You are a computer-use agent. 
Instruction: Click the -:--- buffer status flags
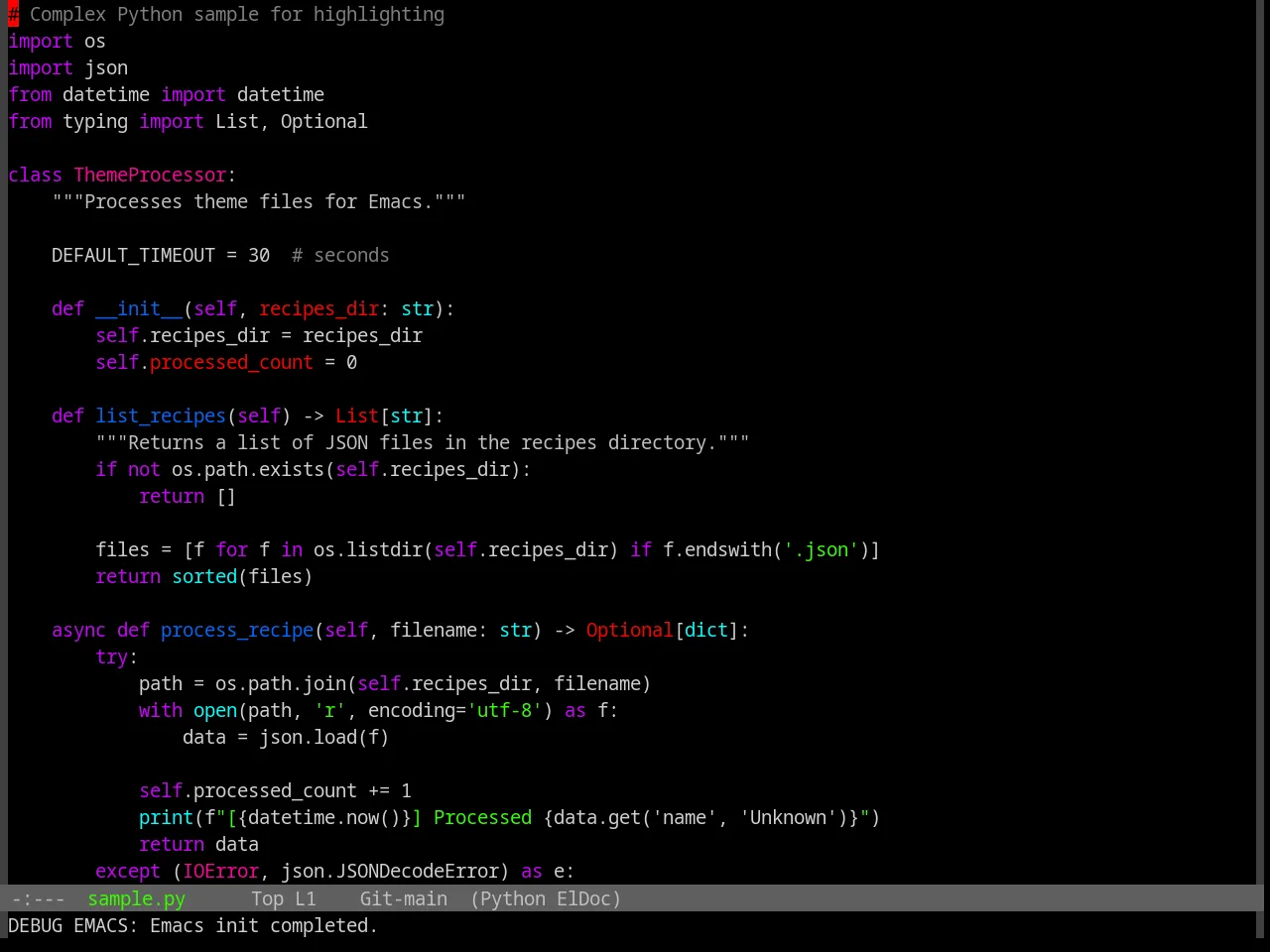(x=38, y=898)
